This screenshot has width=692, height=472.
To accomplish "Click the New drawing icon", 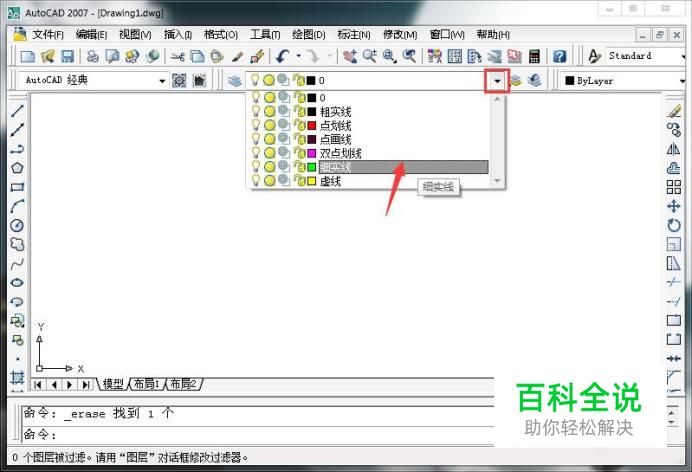I will [x=28, y=56].
